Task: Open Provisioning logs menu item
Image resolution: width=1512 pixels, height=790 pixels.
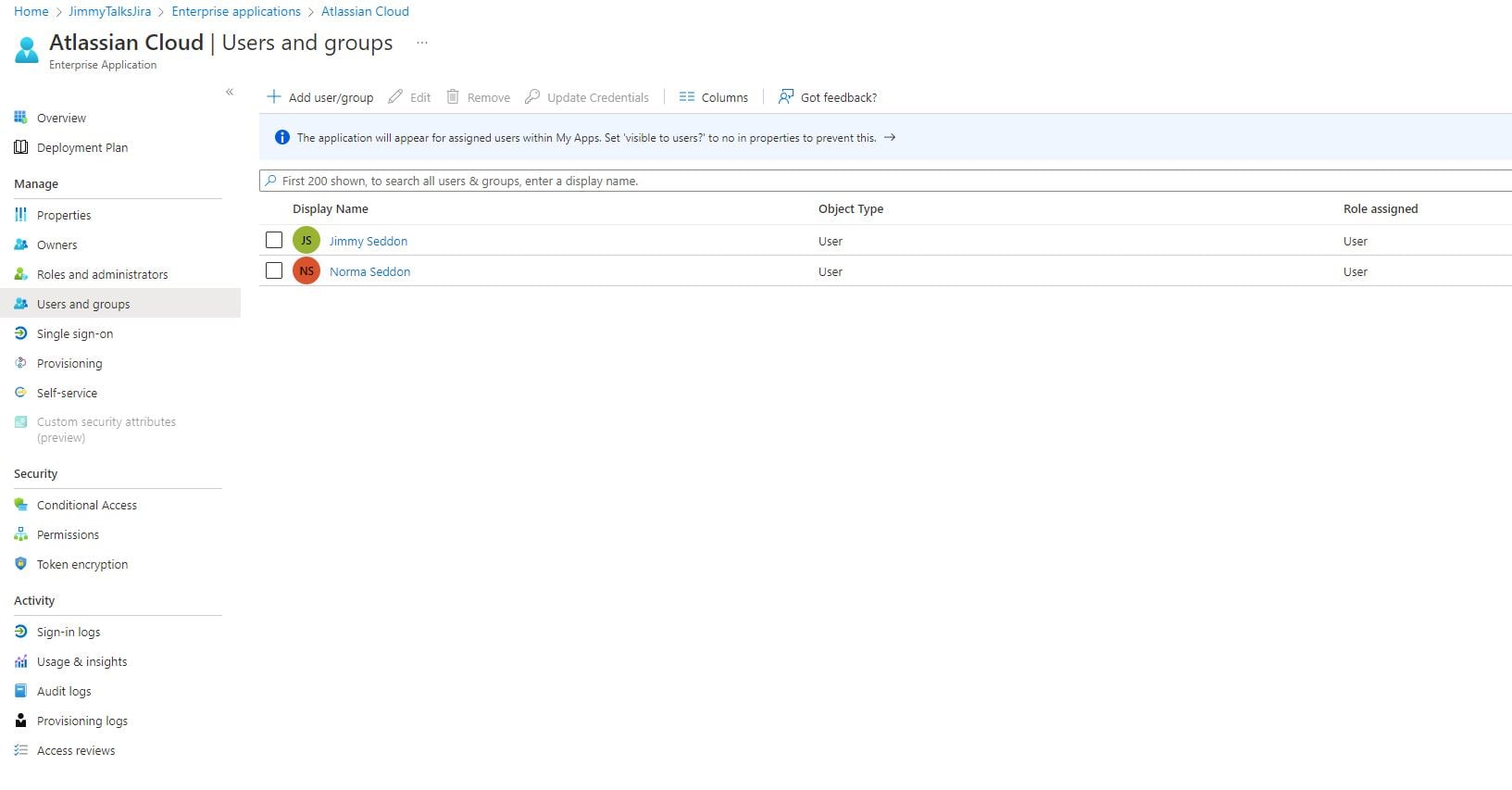Action: pos(82,721)
